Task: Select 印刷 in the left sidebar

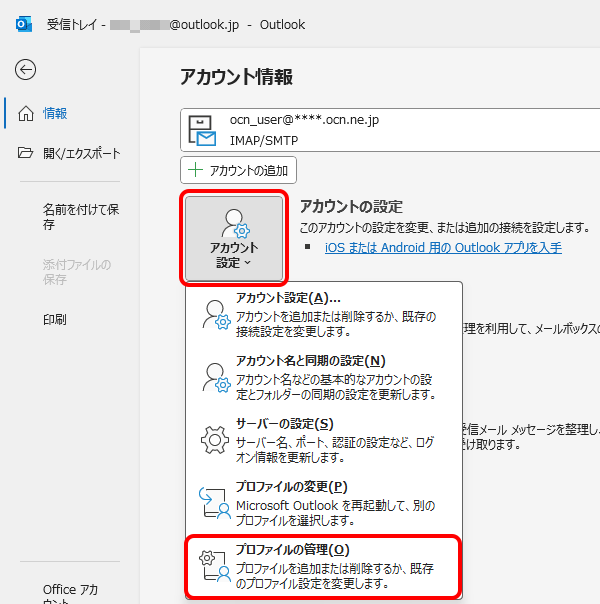Action: coord(55,319)
